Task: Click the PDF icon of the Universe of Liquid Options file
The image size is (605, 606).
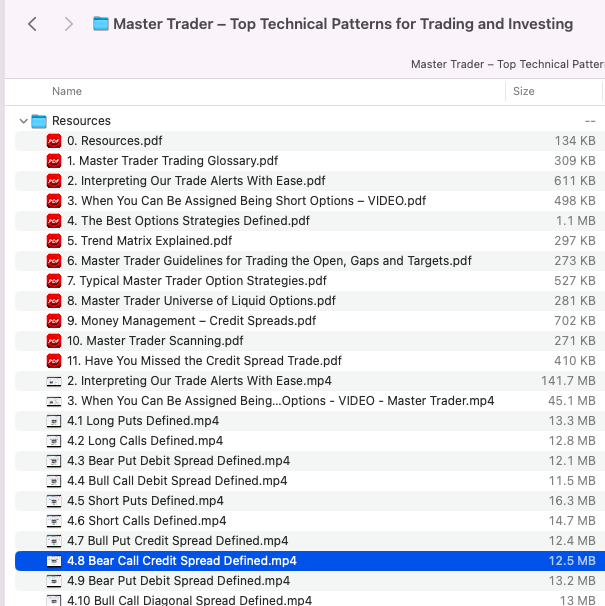Action: 54,301
